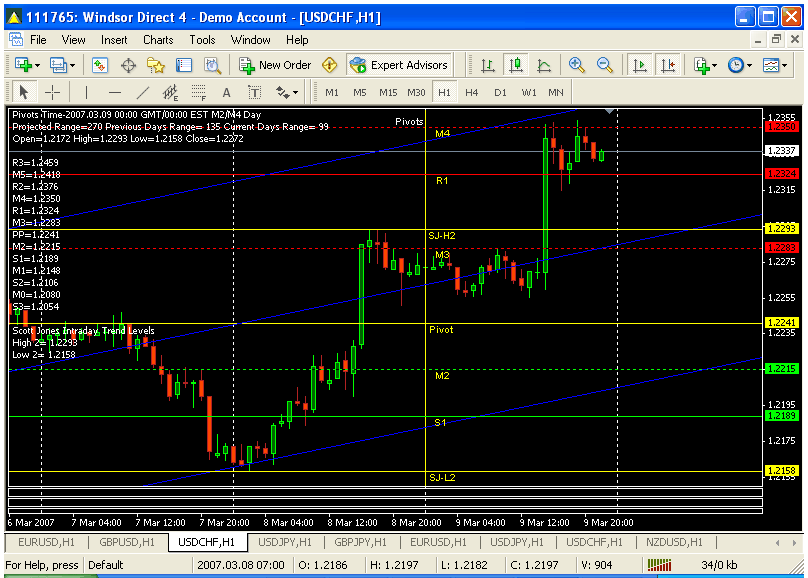Open the New Order dialog
This screenshot has height=578, width=808.
[x=276, y=65]
